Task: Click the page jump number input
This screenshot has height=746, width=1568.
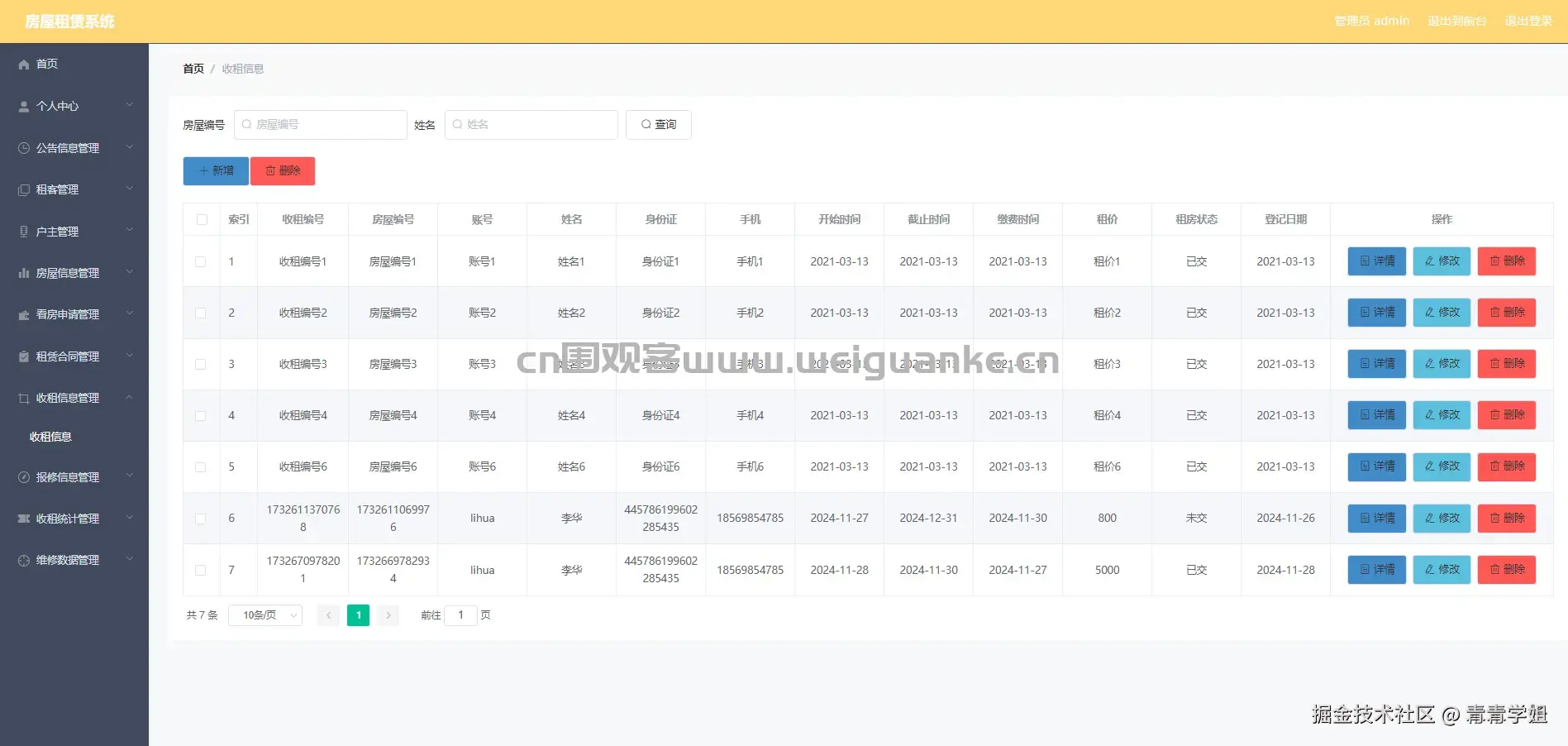Action: click(460, 615)
